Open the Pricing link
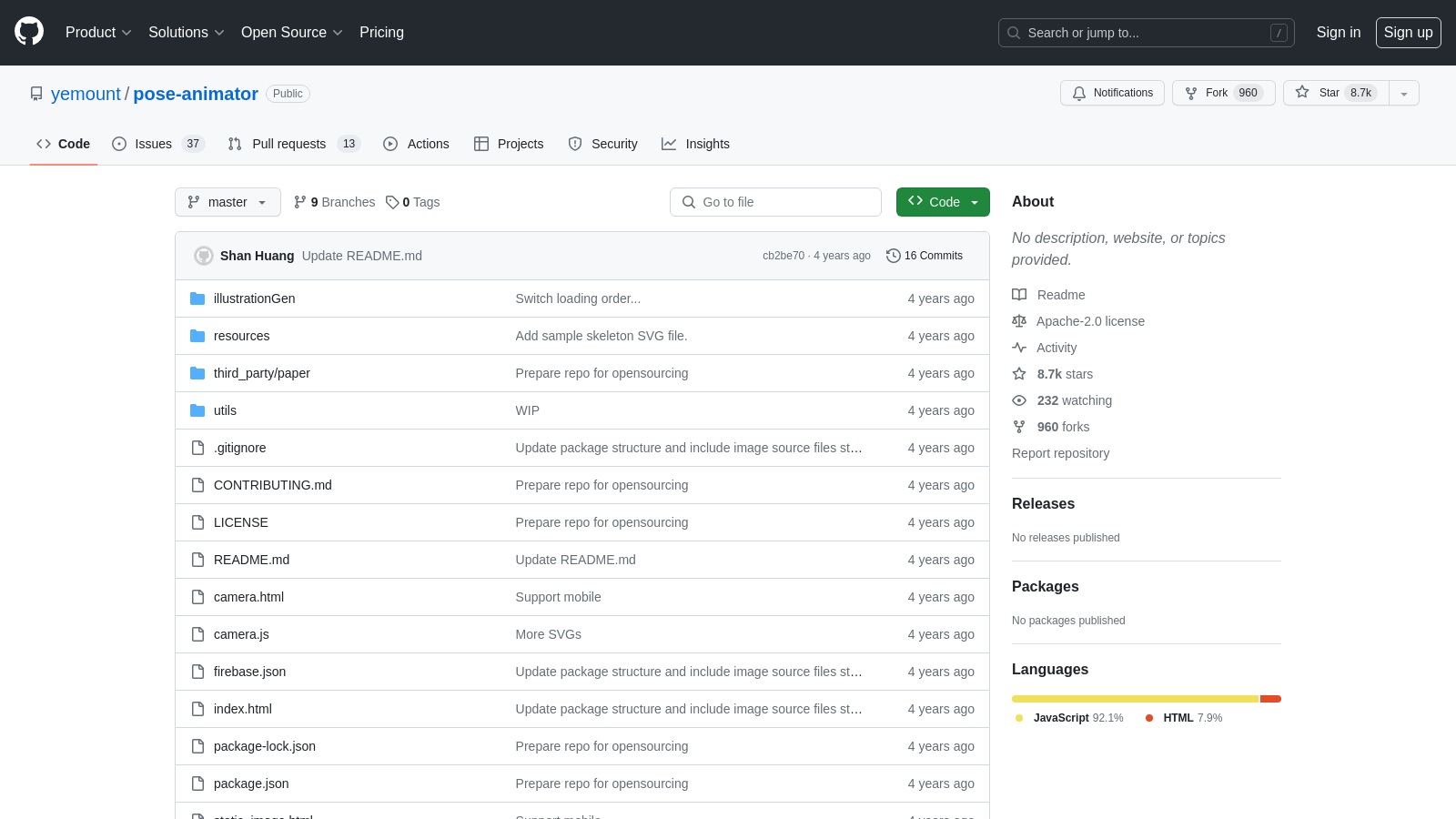This screenshot has width=1456, height=819. tap(381, 33)
